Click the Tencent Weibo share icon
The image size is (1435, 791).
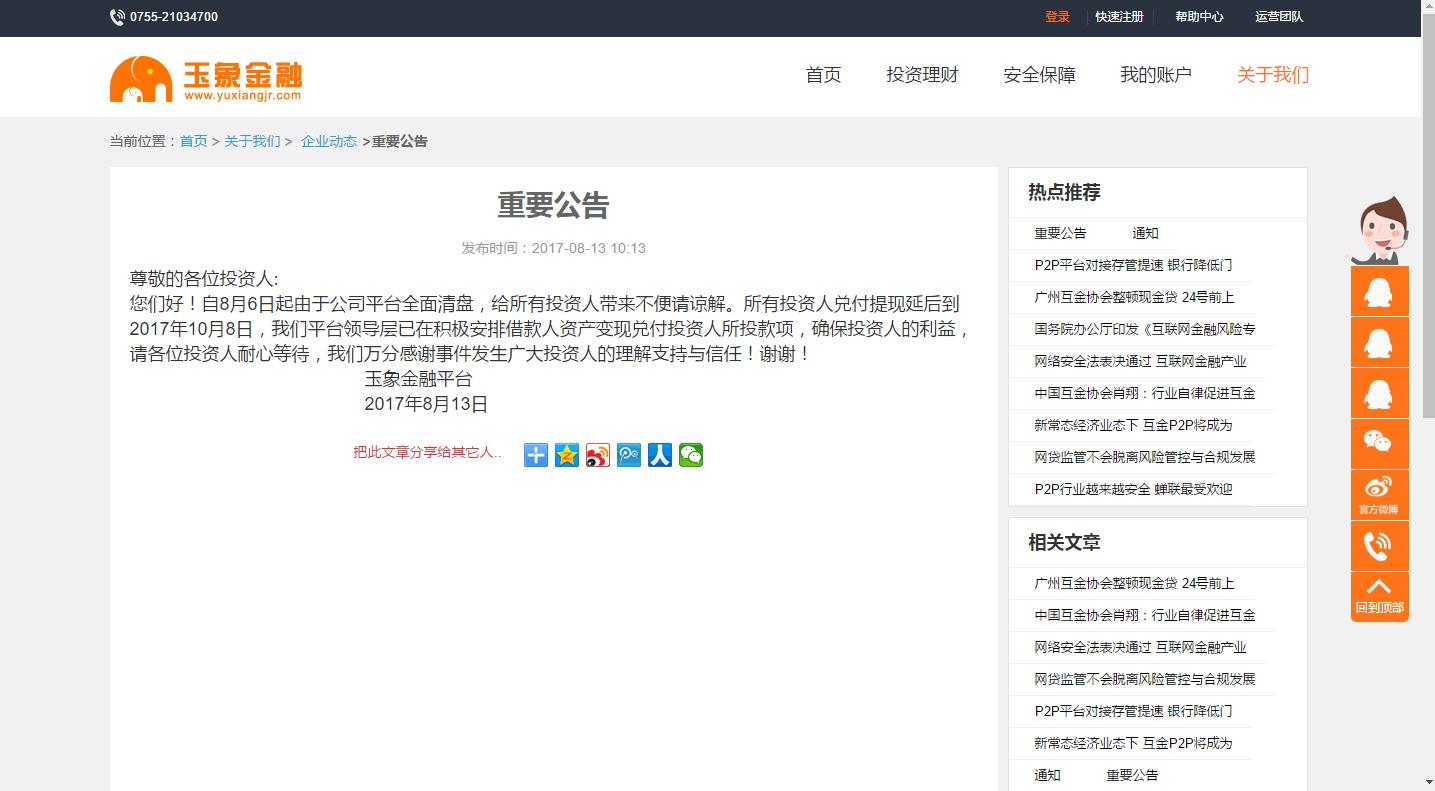pyautogui.click(x=628, y=455)
